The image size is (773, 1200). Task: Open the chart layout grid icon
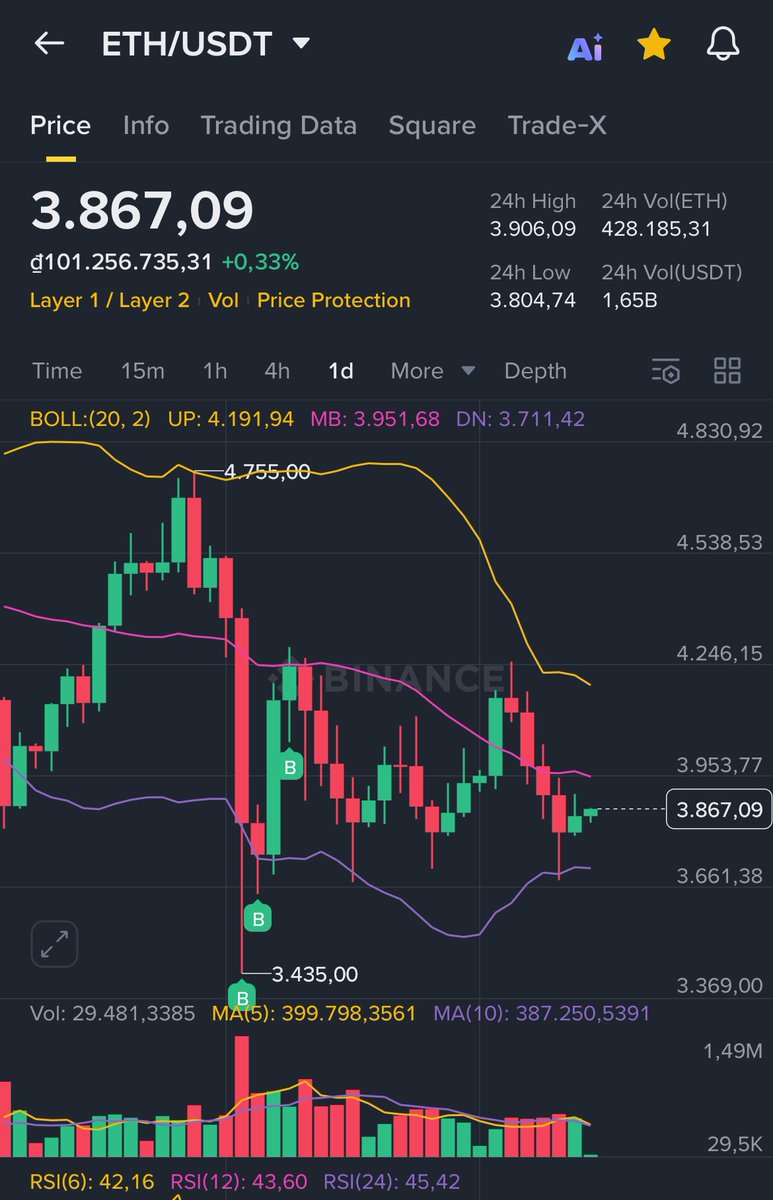coord(727,370)
